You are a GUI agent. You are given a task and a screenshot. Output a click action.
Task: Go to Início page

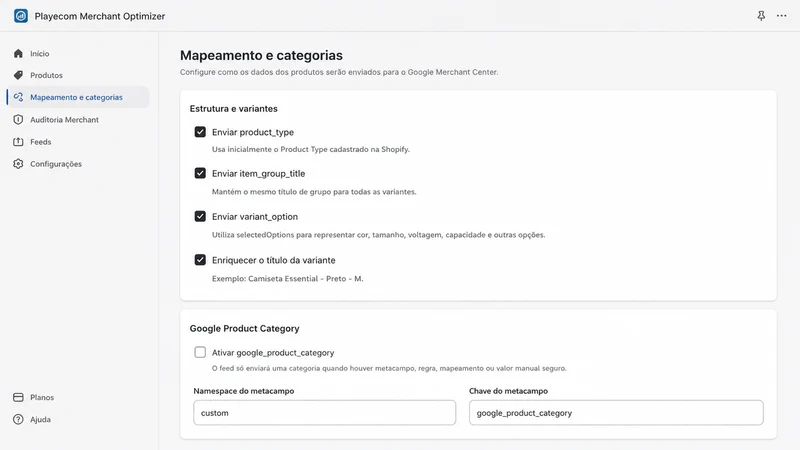tap(78, 53)
